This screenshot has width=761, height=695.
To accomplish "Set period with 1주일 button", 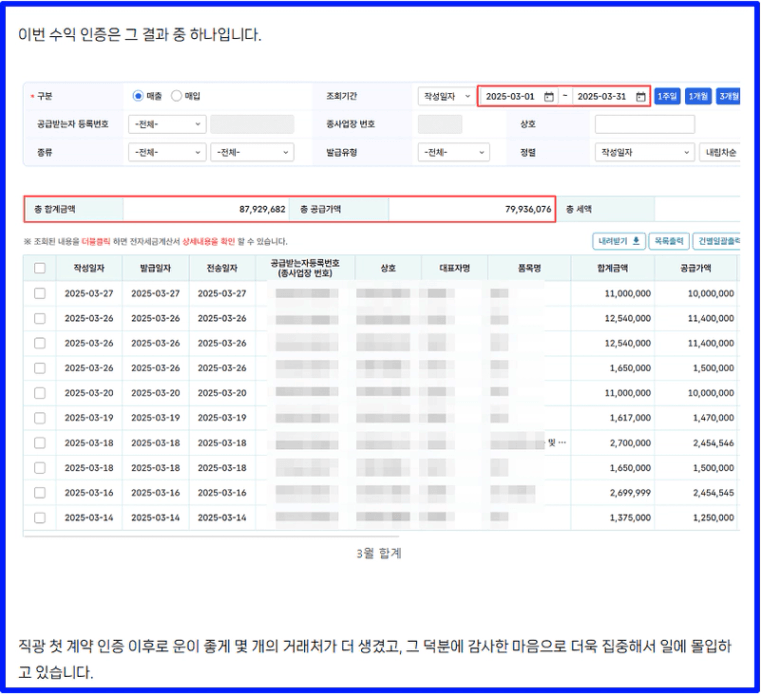I will coord(667,97).
